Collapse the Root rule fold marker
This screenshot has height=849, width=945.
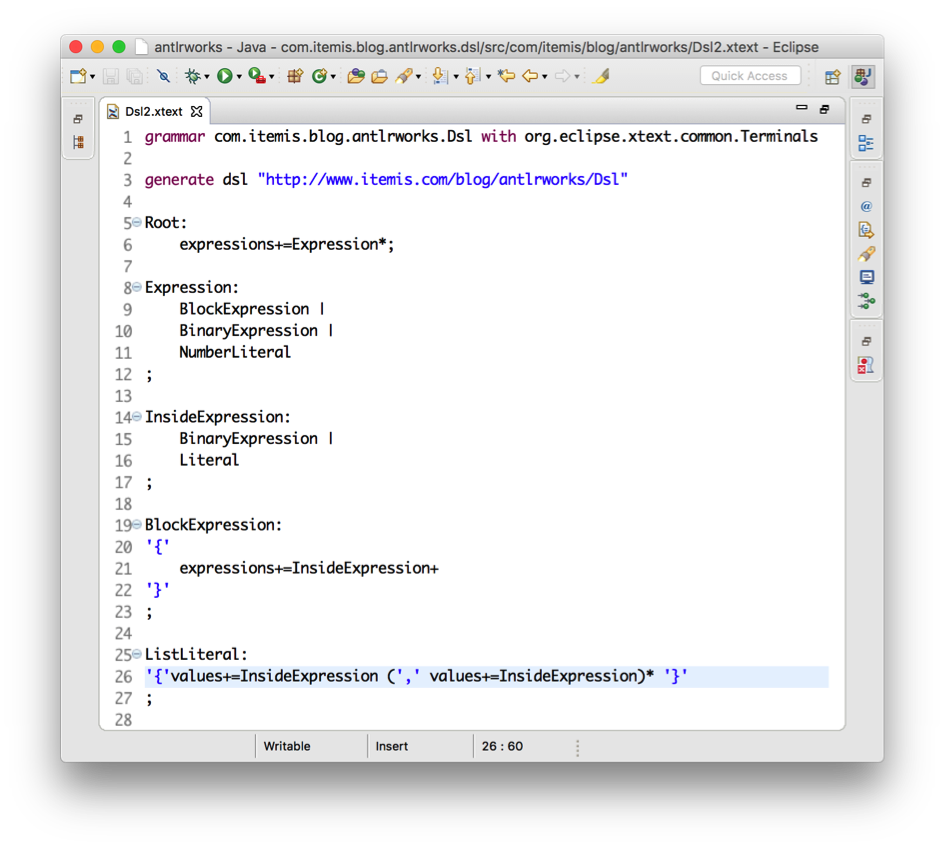click(x=137, y=222)
